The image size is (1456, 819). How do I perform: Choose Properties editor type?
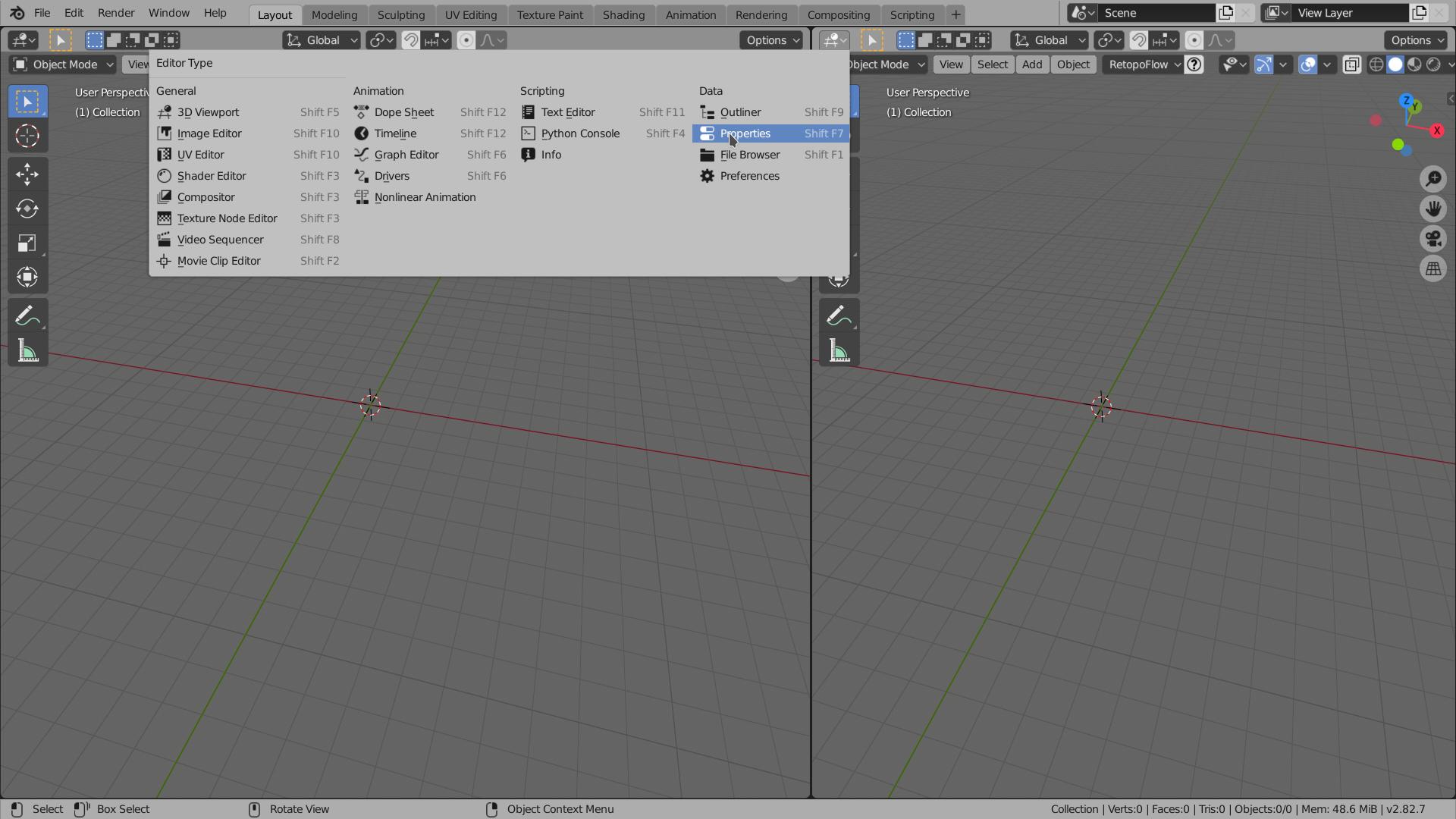pos(770,133)
